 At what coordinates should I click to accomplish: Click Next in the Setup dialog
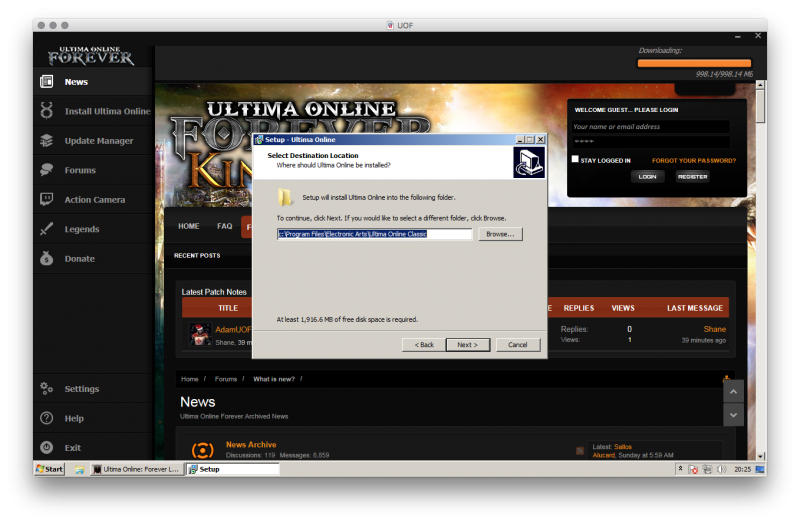pos(468,345)
